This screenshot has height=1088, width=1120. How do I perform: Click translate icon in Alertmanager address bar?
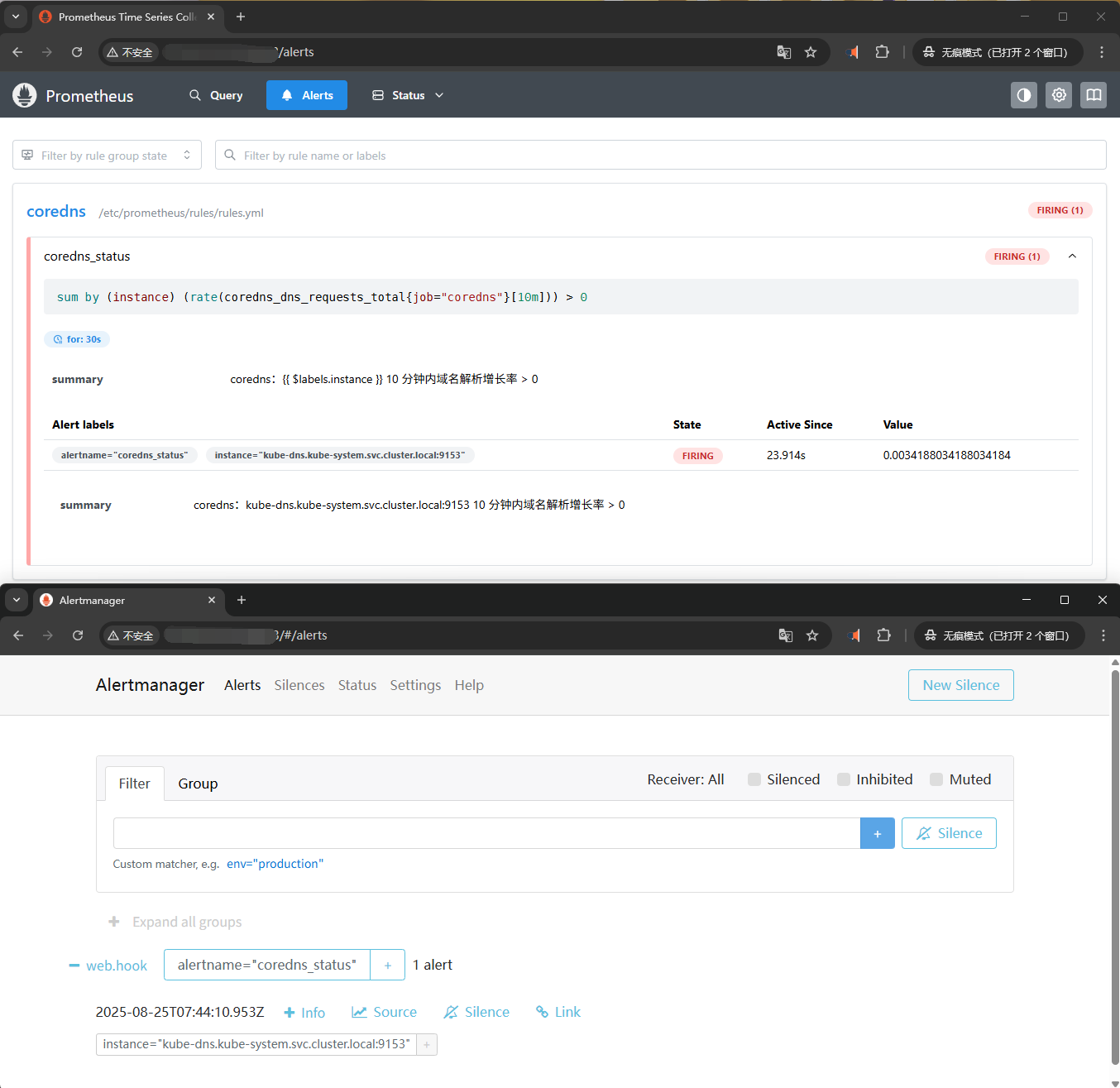(x=786, y=635)
